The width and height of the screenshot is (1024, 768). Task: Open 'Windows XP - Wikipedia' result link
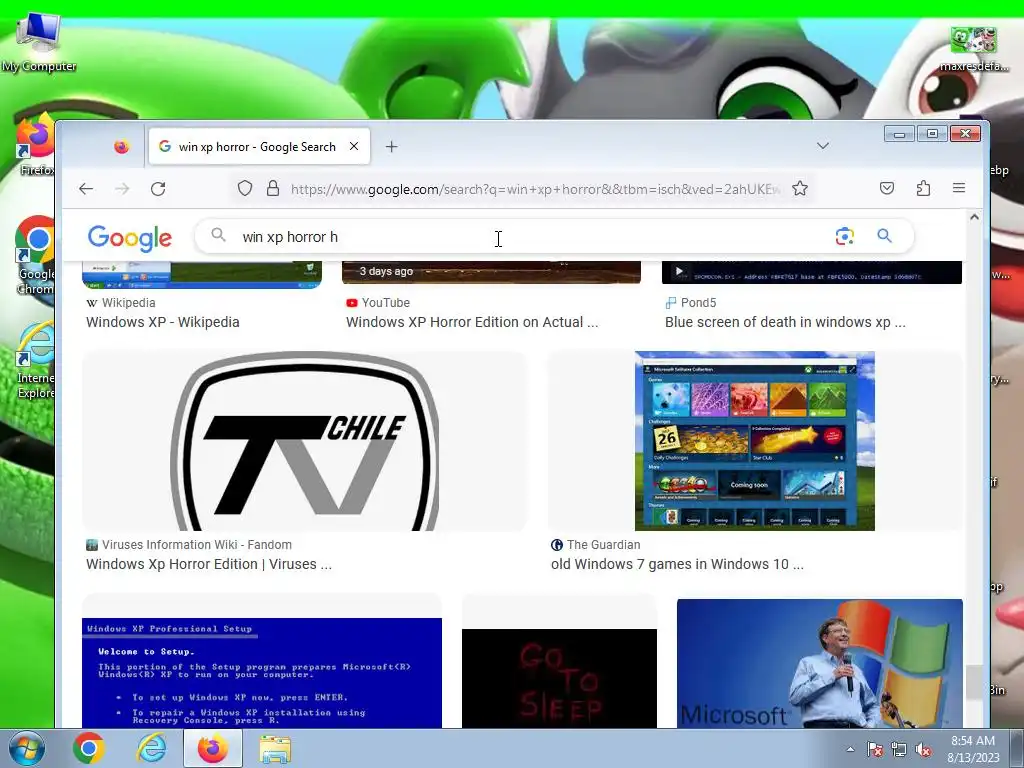[163, 322]
